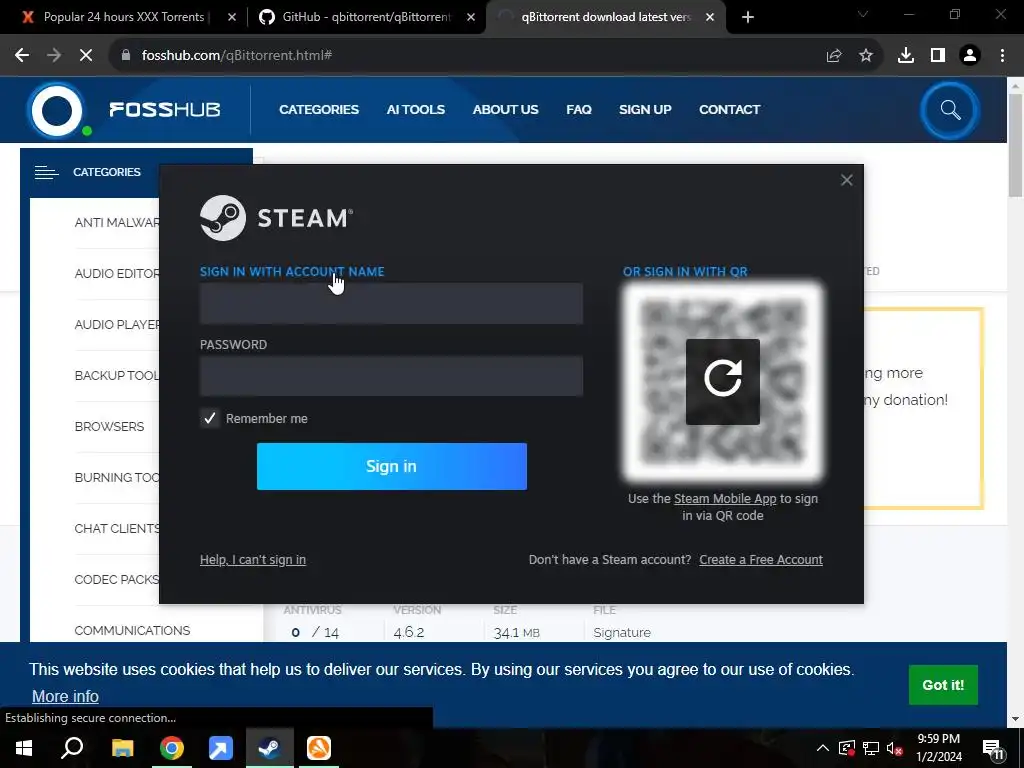The height and width of the screenshot is (768, 1024).
Task: Close the Steam sign-in dialog
Action: 846,180
